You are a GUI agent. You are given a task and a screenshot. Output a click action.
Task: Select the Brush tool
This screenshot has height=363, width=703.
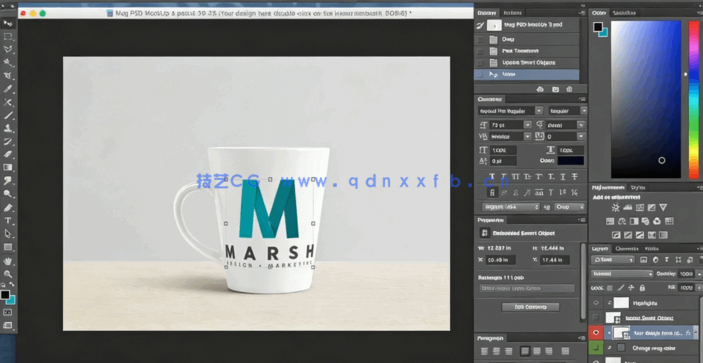8,116
